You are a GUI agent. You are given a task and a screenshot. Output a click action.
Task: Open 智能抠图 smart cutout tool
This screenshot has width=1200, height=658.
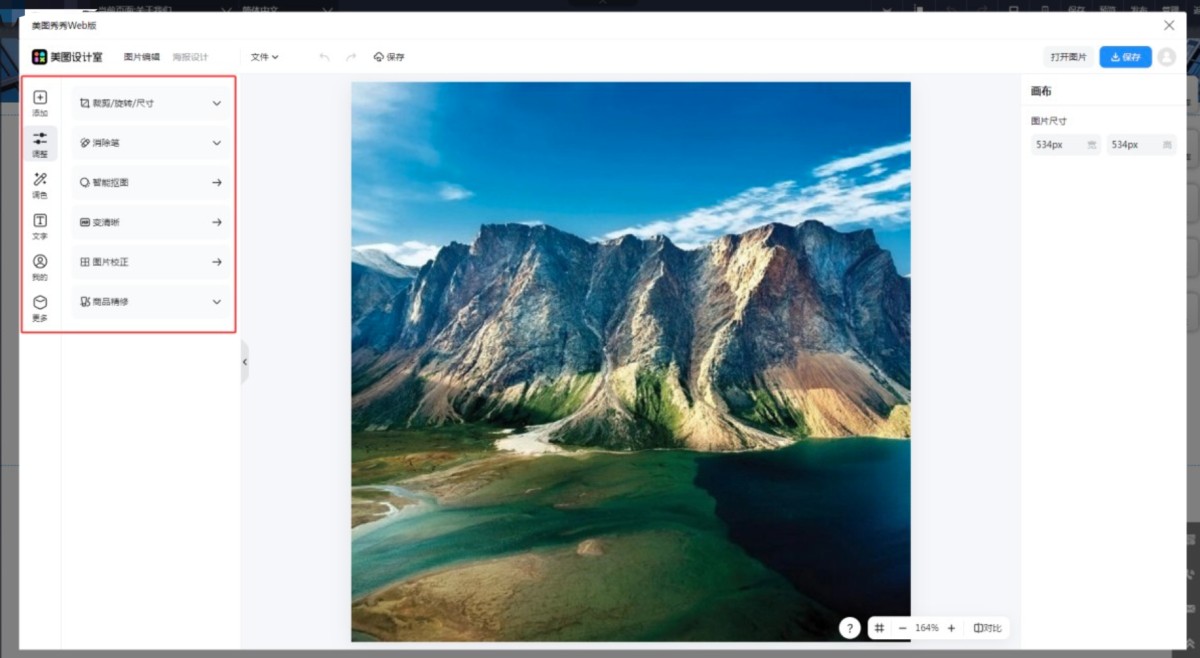pyautogui.click(x=150, y=183)
